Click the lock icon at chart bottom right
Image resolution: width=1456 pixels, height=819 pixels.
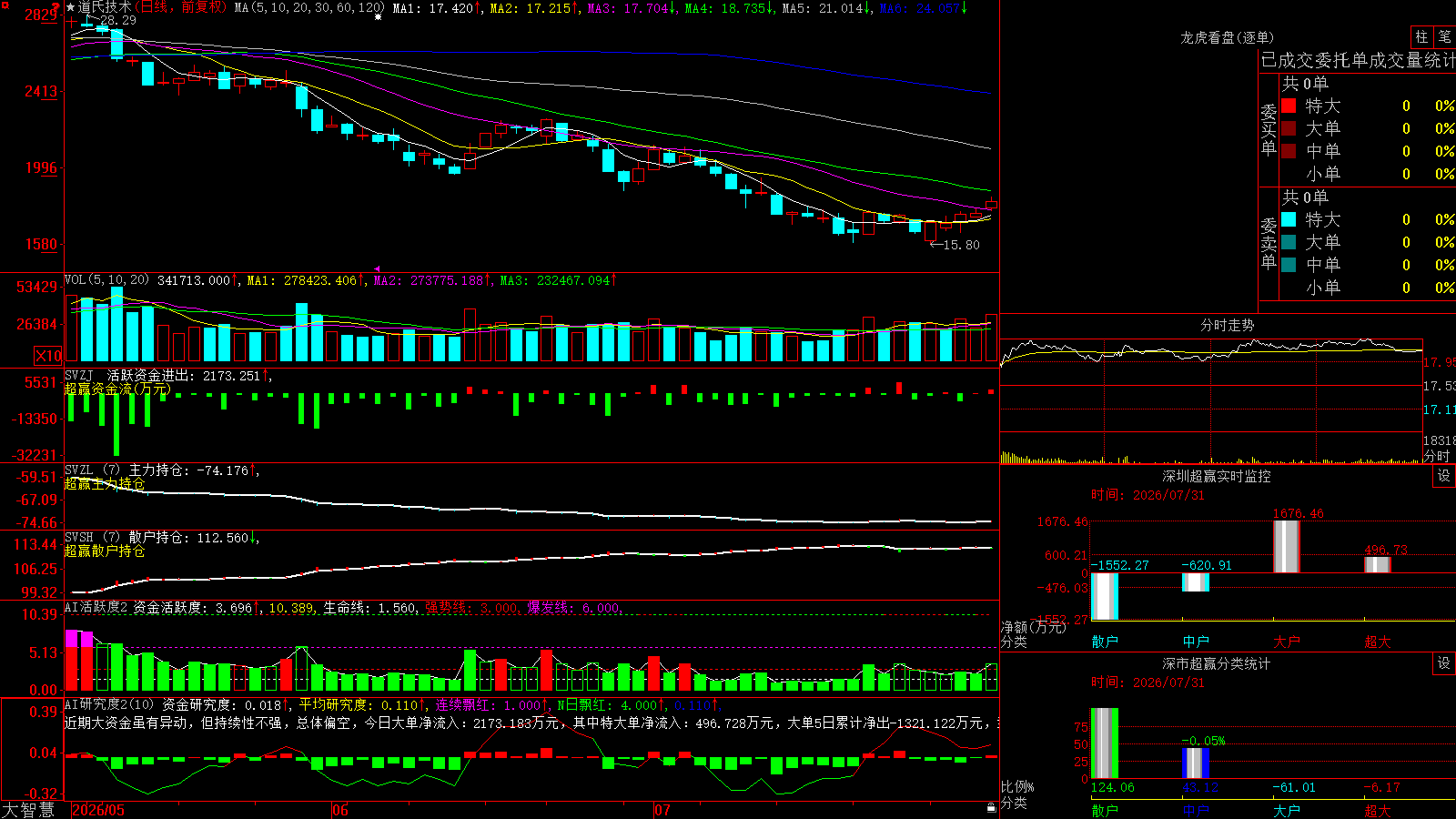(x=991, y=807)
